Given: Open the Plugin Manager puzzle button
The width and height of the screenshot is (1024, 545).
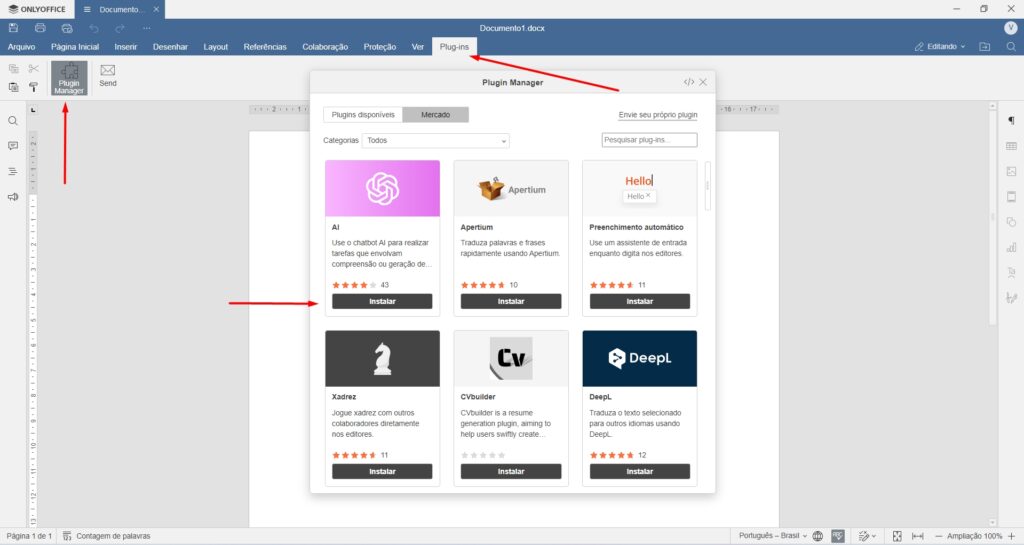Looking at the screenshot, I should [69, 78].
